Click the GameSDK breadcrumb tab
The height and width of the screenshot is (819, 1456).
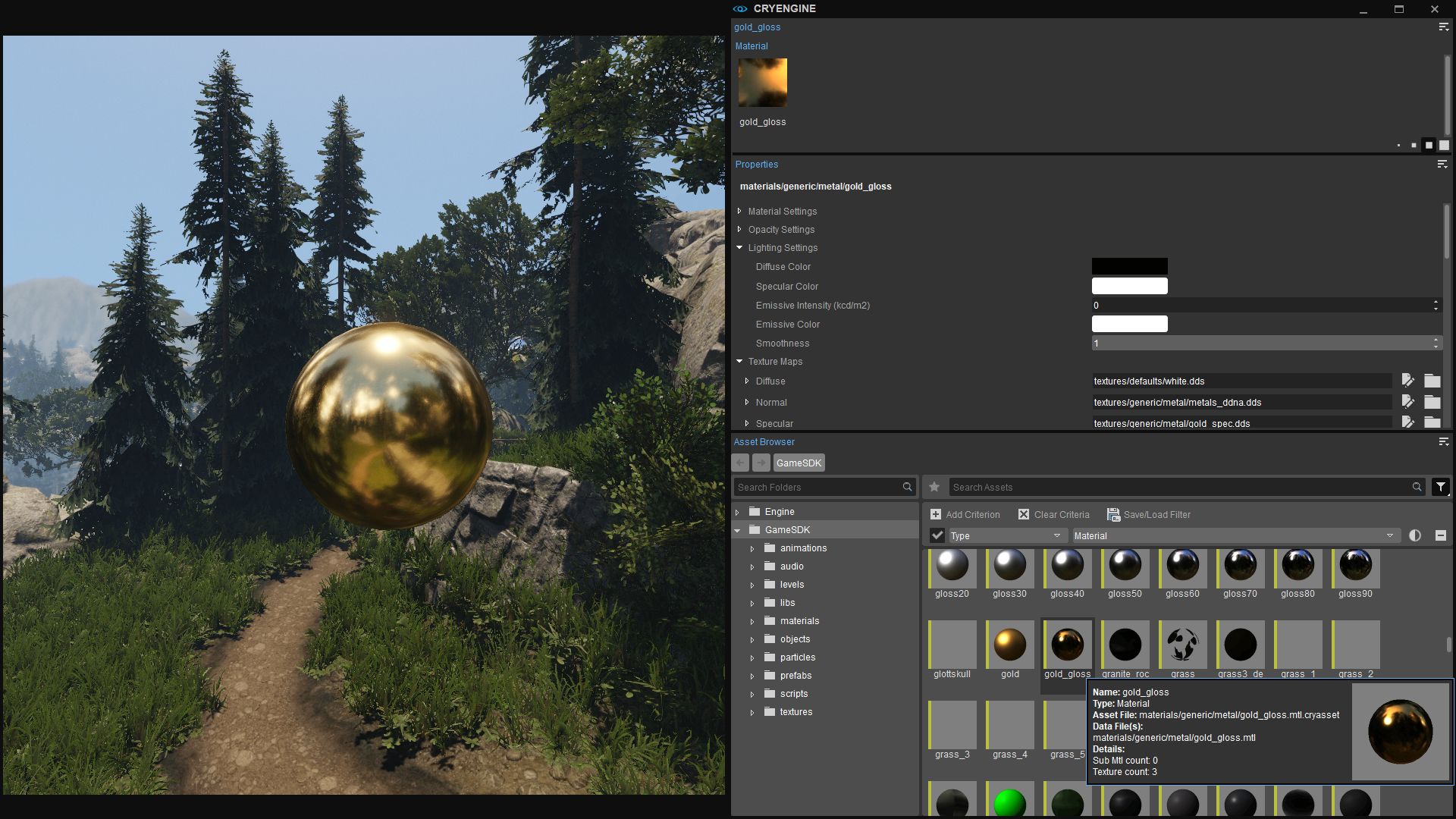coord(799,463)
